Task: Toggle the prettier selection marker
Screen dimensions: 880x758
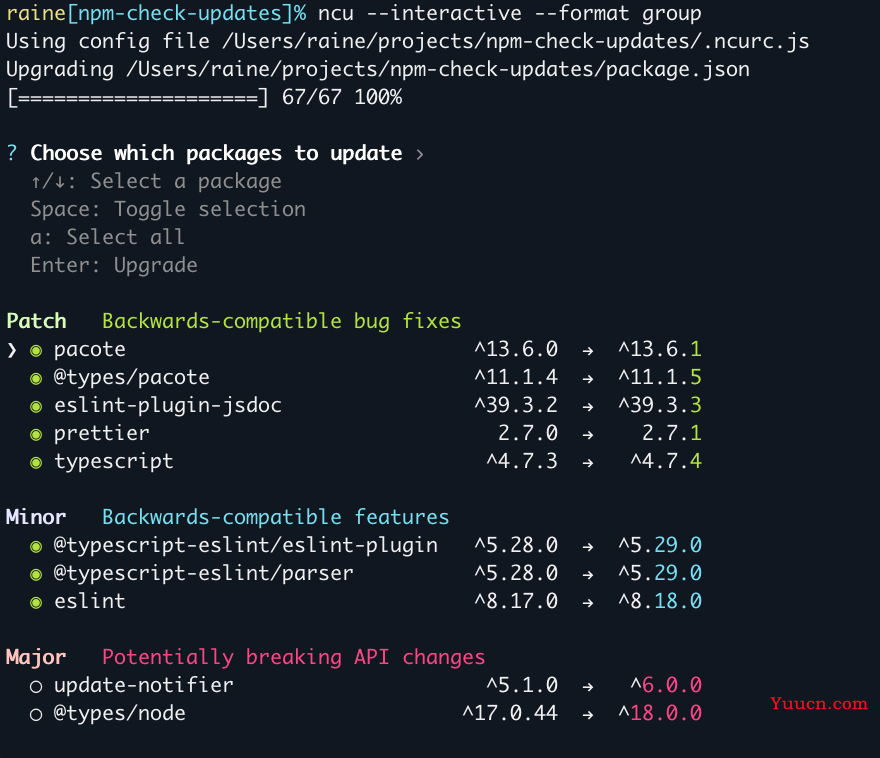Action: click(36, 435)
